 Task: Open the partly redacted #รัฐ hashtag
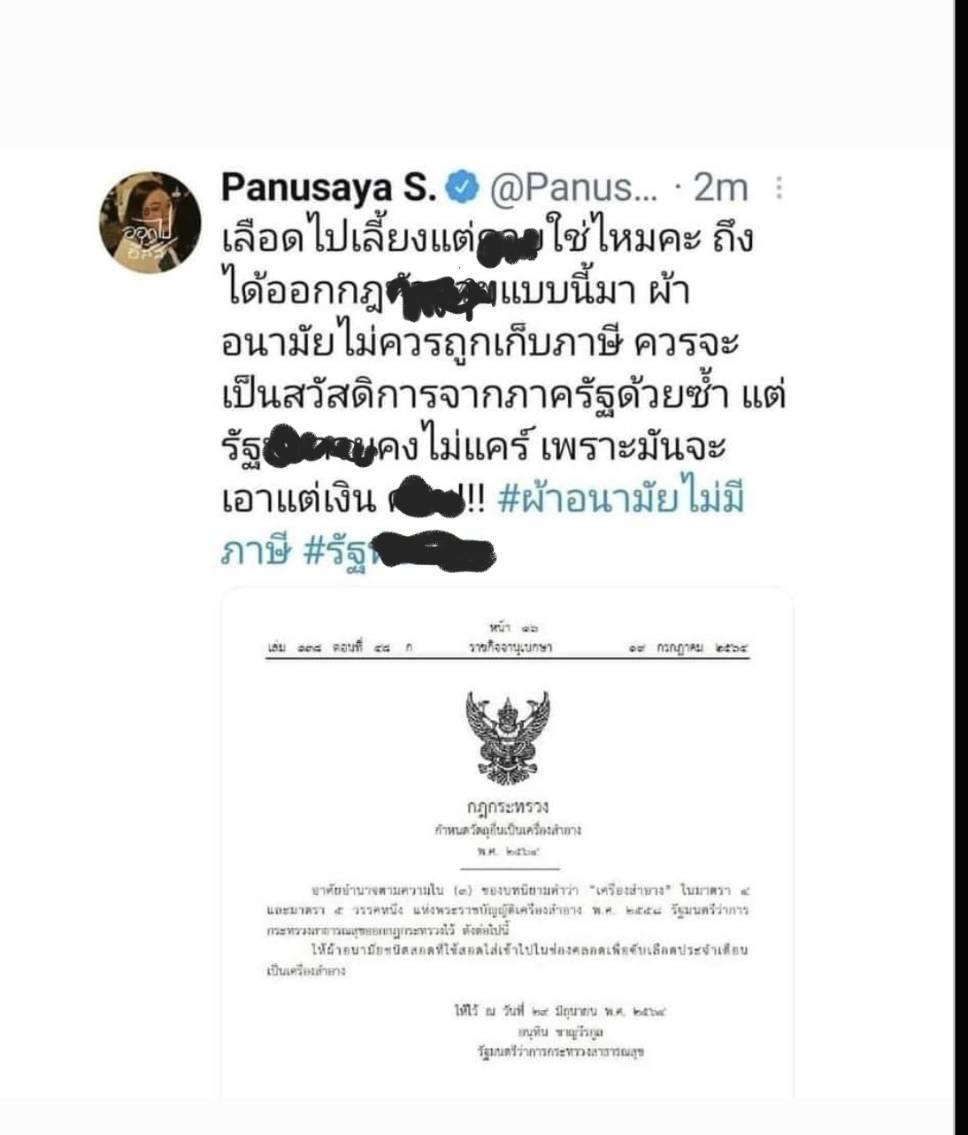point(399,552)
